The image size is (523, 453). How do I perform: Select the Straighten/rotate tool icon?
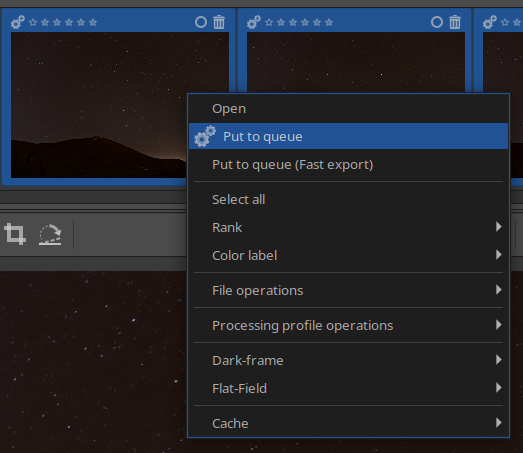50,235
